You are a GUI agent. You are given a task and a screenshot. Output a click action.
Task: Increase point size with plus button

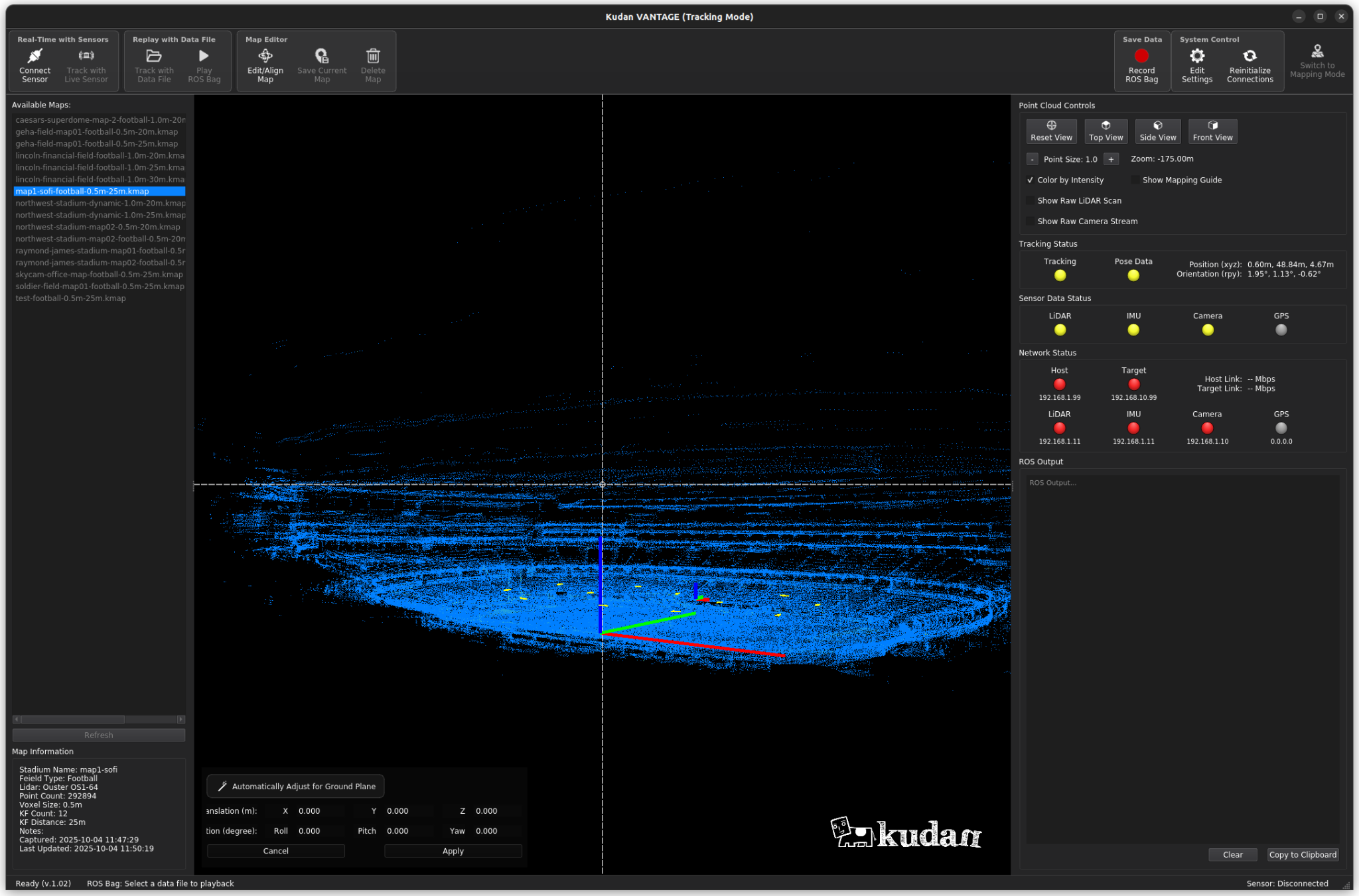coord(1111,160)
